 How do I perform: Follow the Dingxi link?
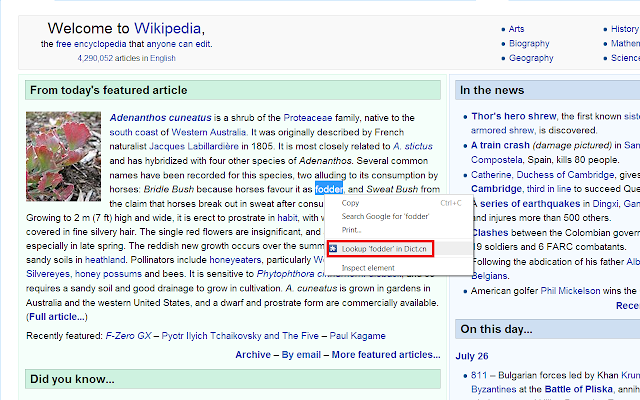coord(605,204)
